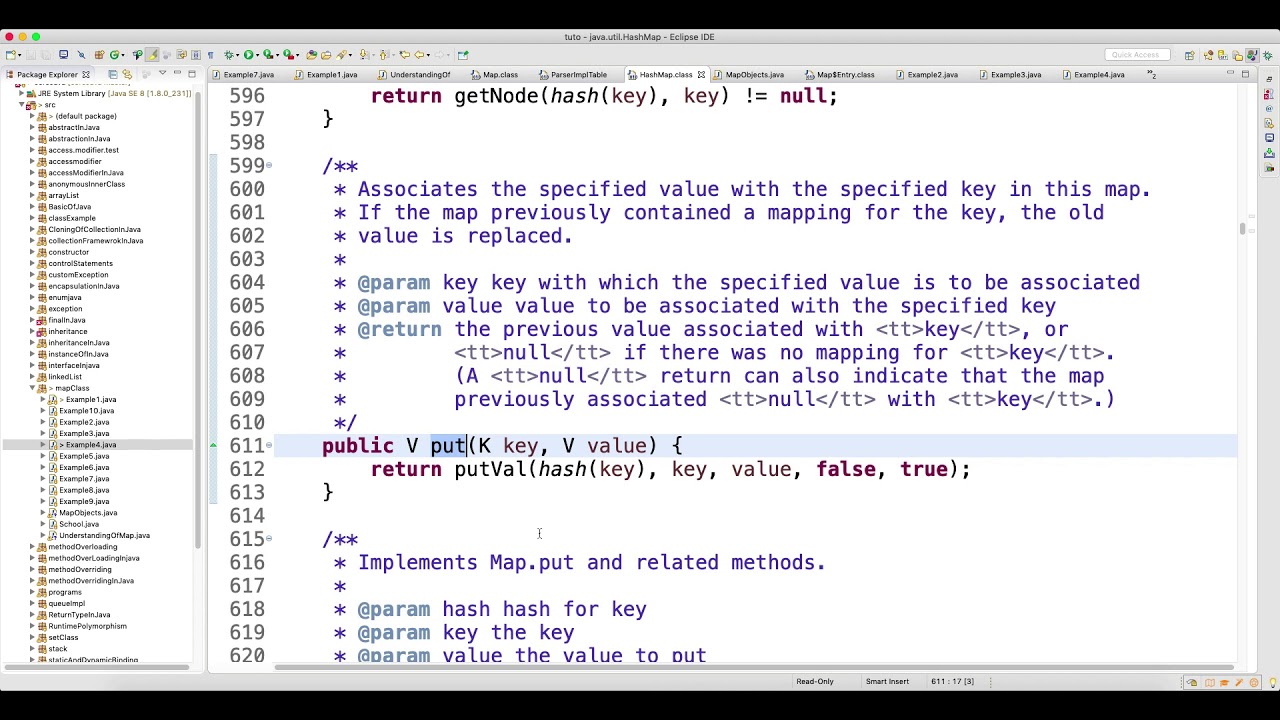Select School.java in the tree

pos(78,524)
